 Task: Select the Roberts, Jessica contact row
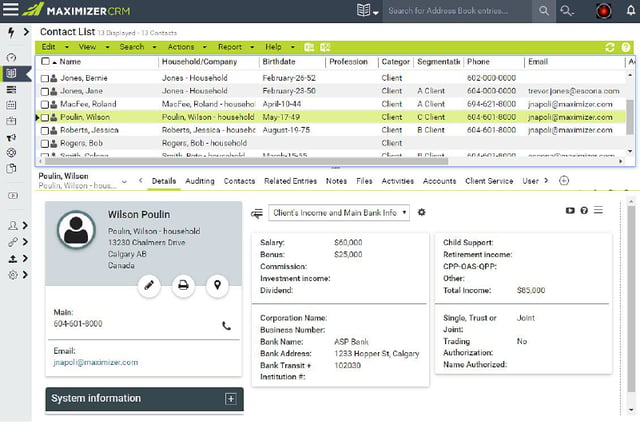coord(331,130)
